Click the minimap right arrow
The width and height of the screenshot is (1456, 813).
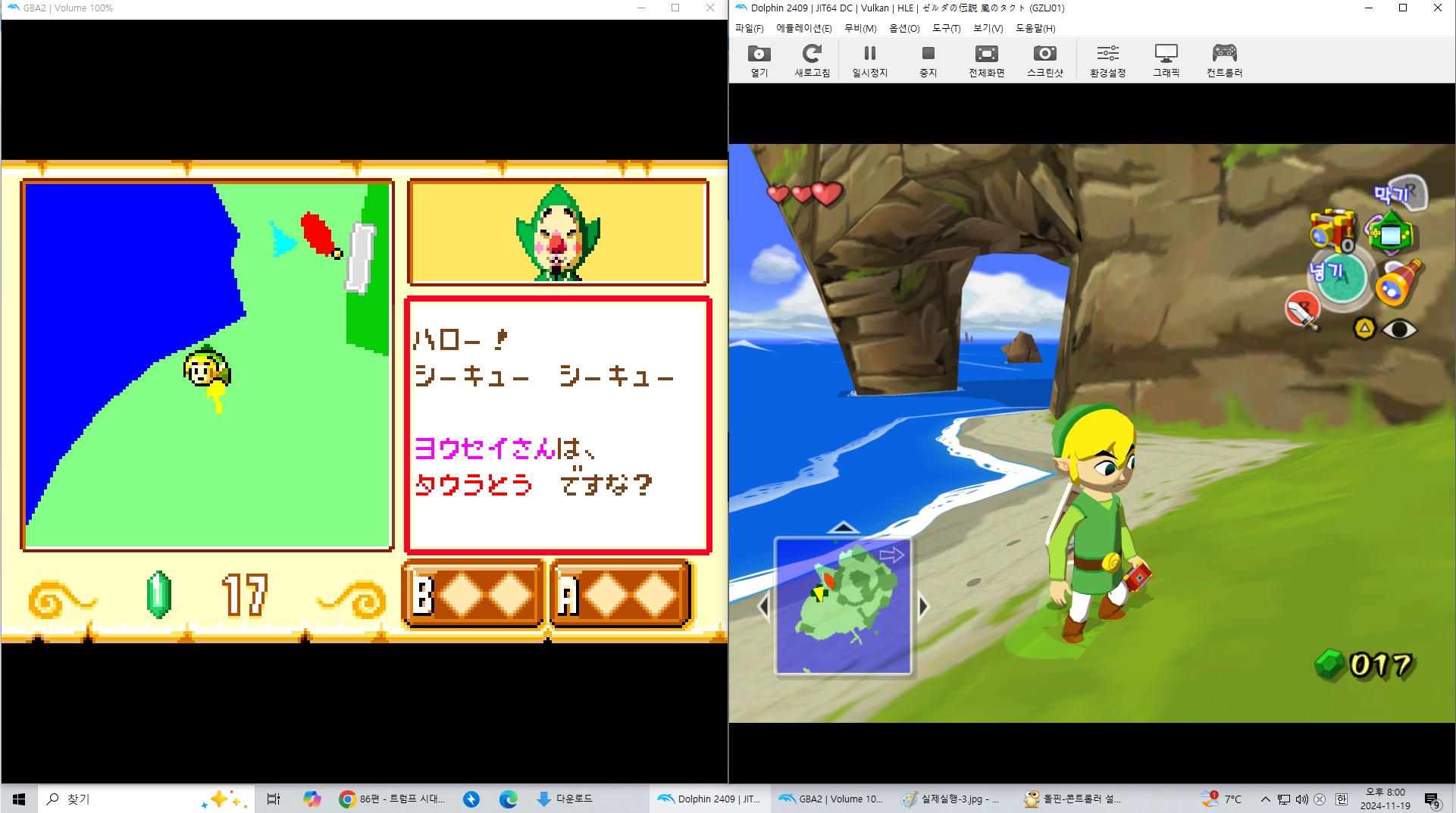pyautogui.click(x=923, y=606)
